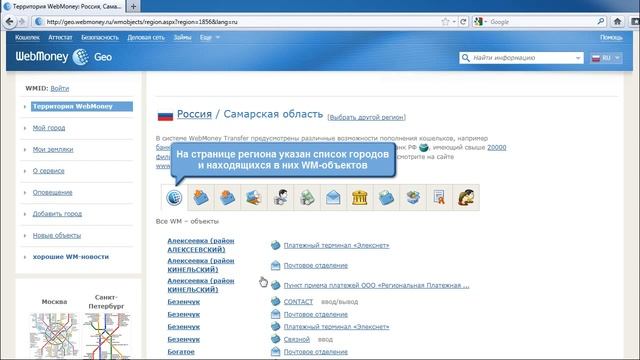Click the browser forward arrow

(22, 22)
